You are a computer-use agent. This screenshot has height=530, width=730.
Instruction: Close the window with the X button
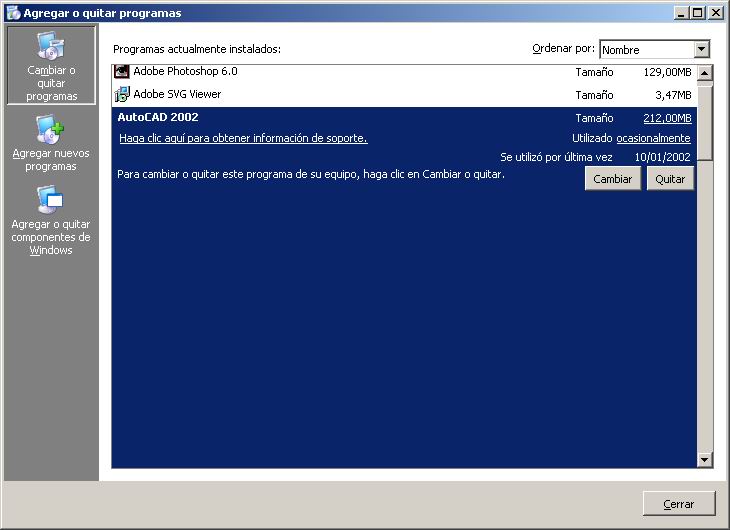716,13
